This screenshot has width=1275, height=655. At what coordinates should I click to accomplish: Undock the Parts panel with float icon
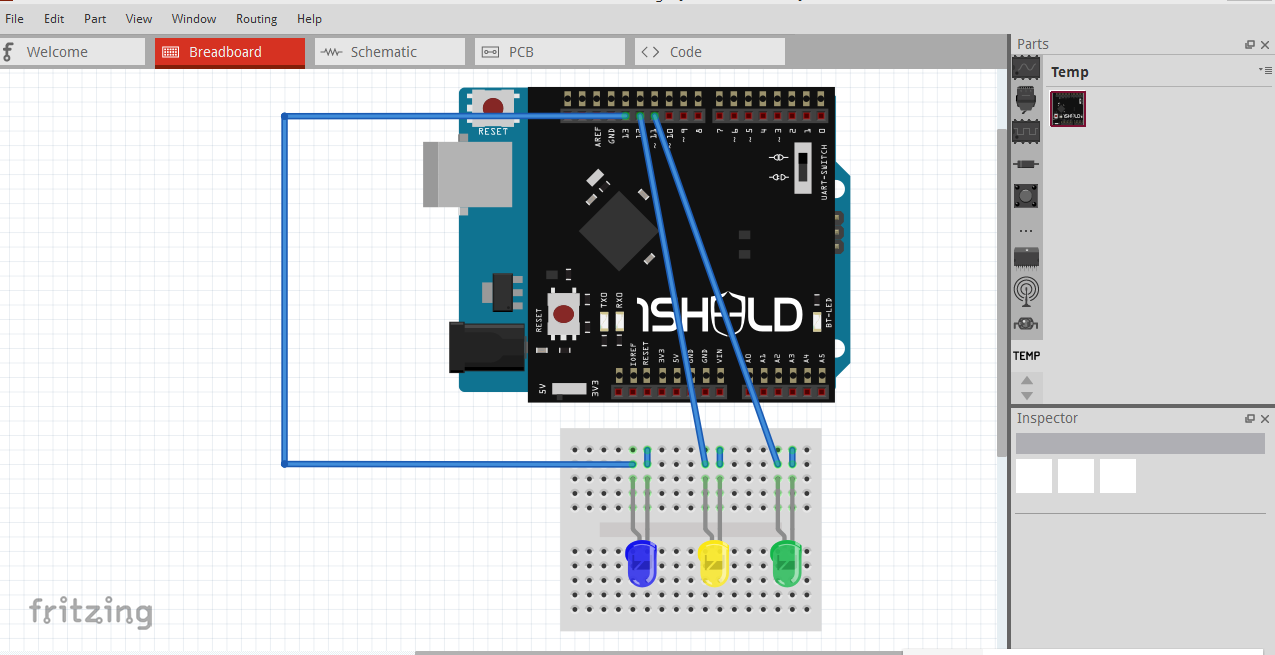pyautogui.click(x=1249, y=45)
